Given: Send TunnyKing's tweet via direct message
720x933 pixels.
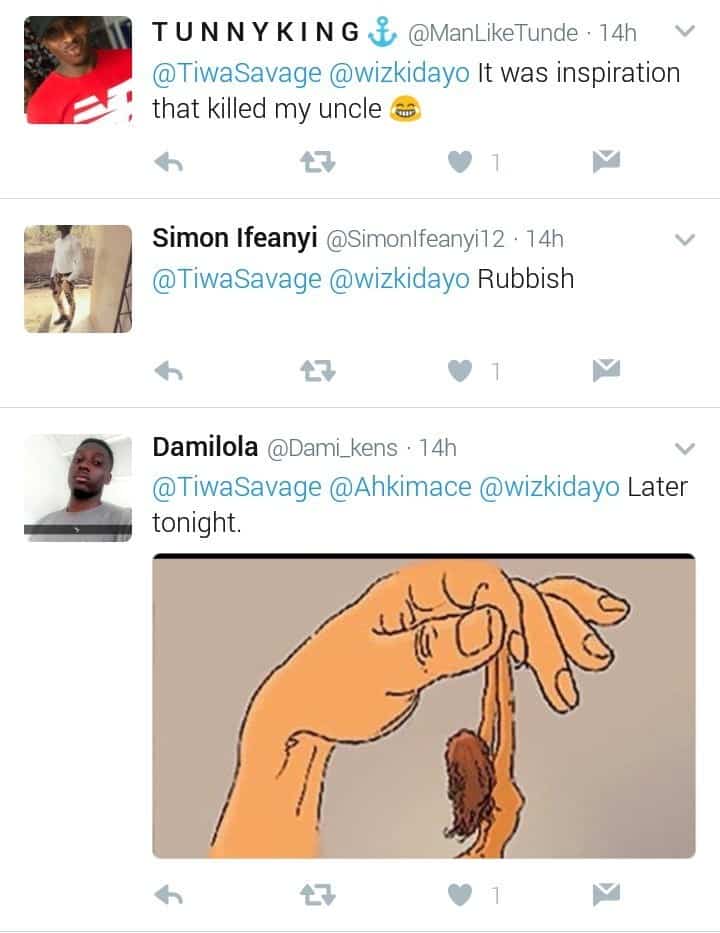Looking at the screenshot, I should (606, 161).
